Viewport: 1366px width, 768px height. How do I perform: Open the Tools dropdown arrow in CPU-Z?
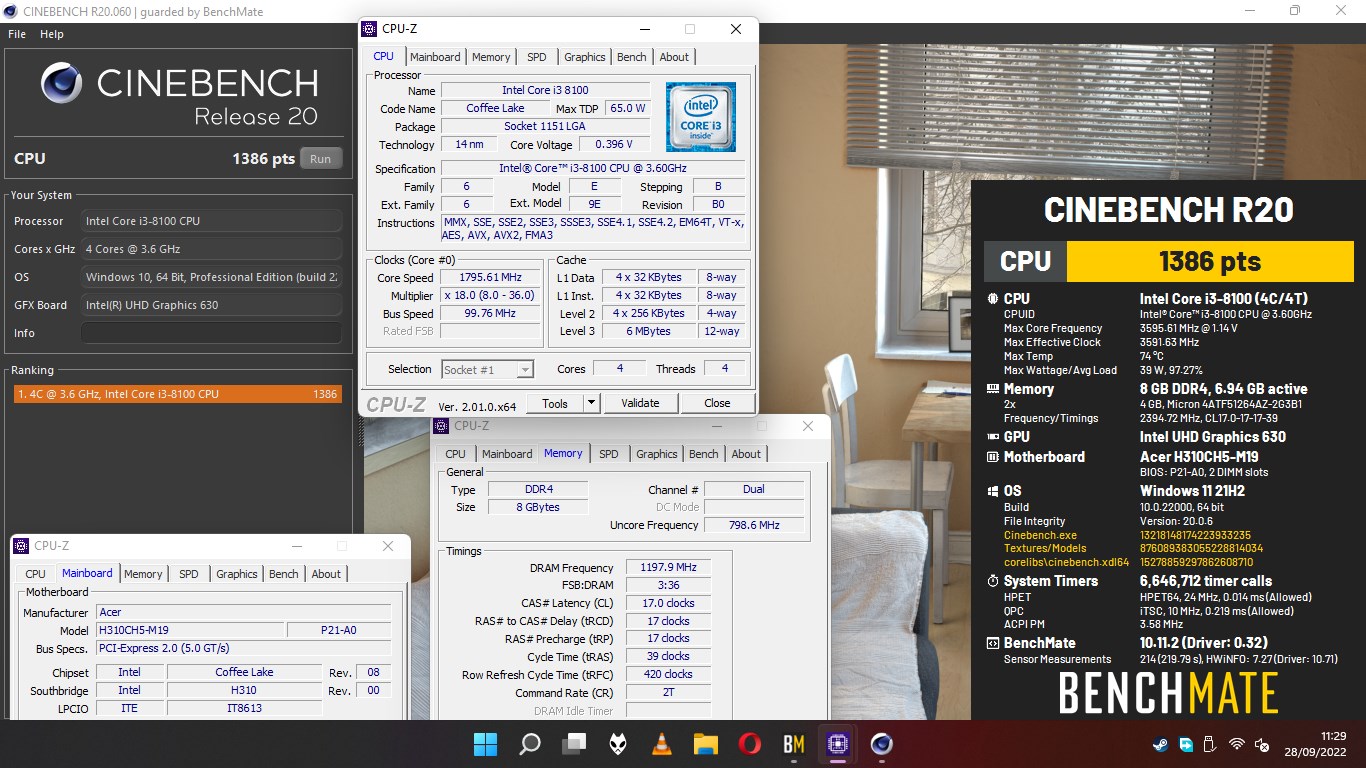(591, 403)
